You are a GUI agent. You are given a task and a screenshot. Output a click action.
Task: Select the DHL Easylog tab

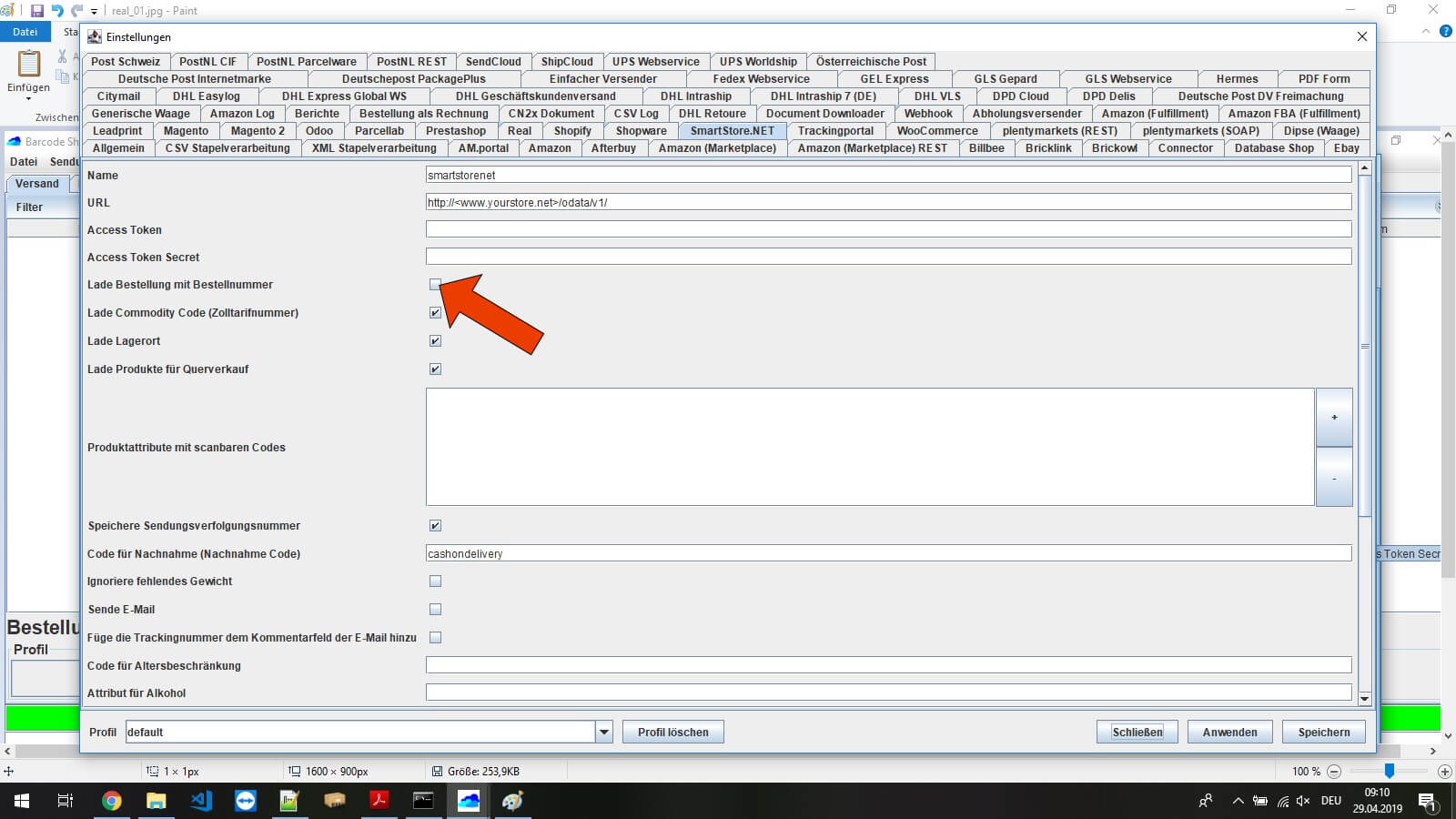(x=207, y=96)
